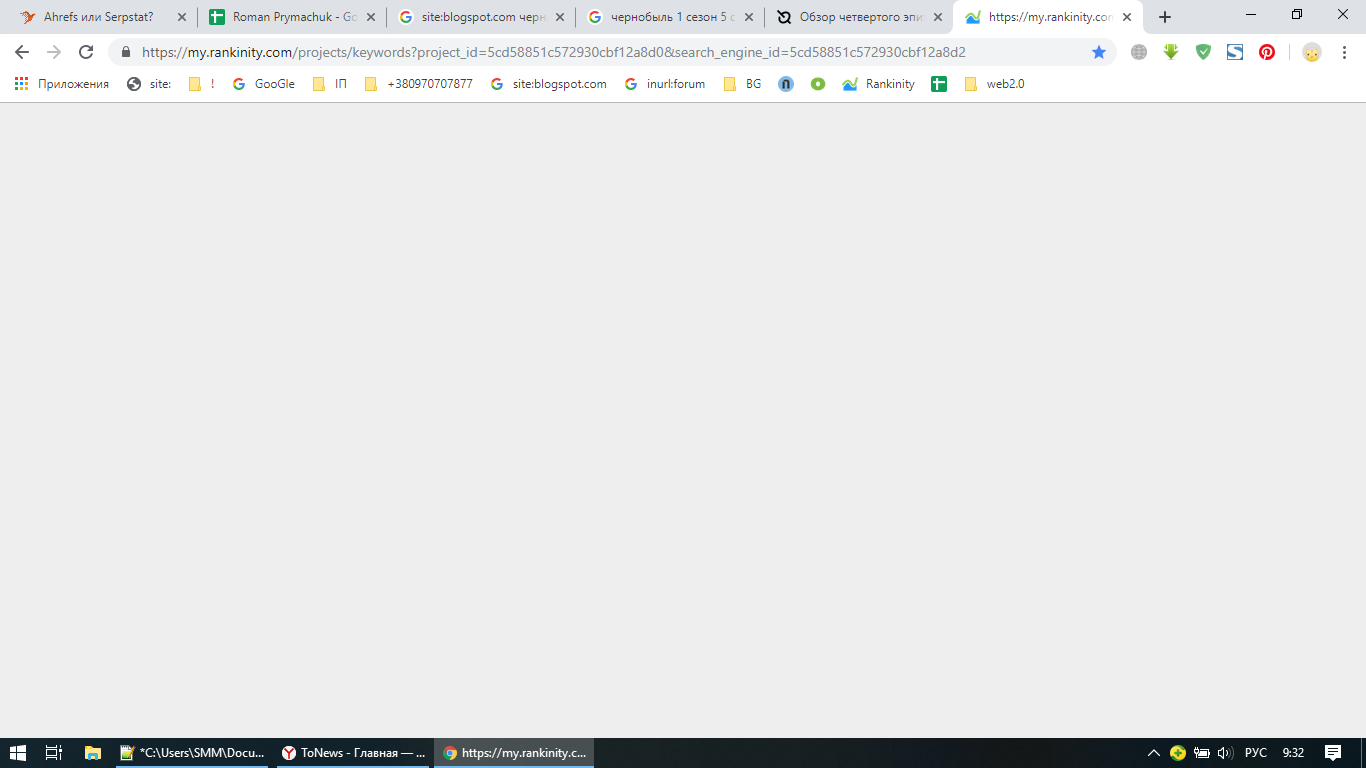Viewport: 1366px width, 768px height.
Task: Open a new browser tab
Action: coord(1165,17)
